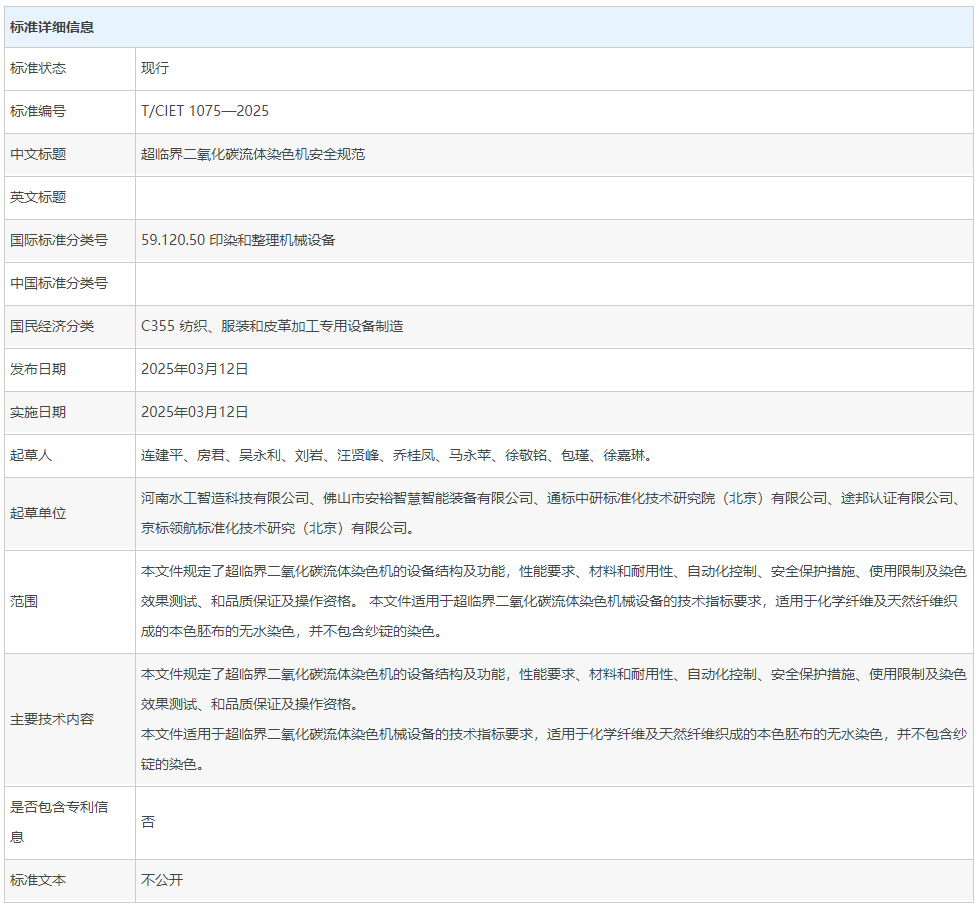979x907 pixels.
Task: Click the 标准状态 row label
Action: tap(38, 68)
